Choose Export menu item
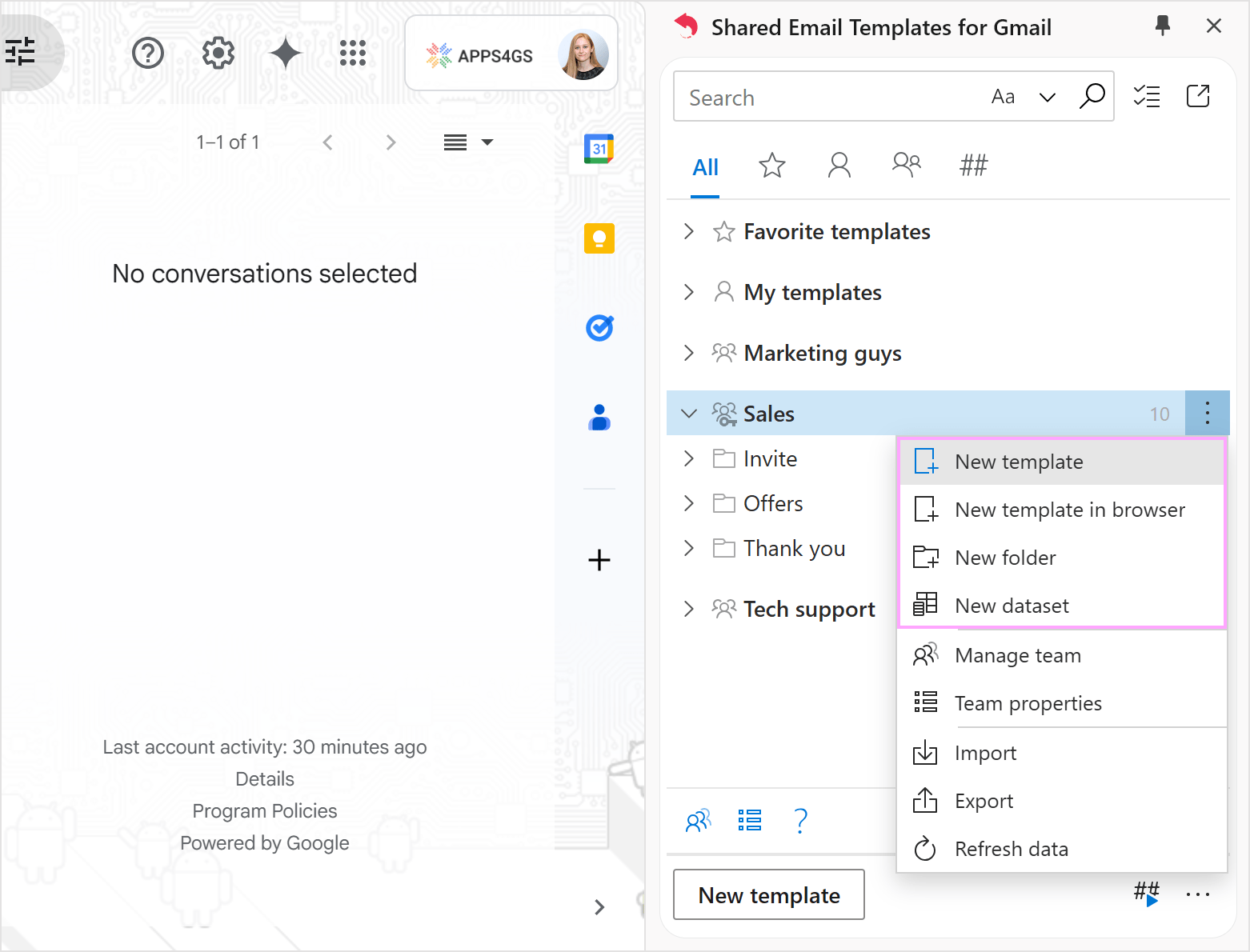Viewport: 1250px width, 952px height. pyautogui.click(x=1063, y=801)
